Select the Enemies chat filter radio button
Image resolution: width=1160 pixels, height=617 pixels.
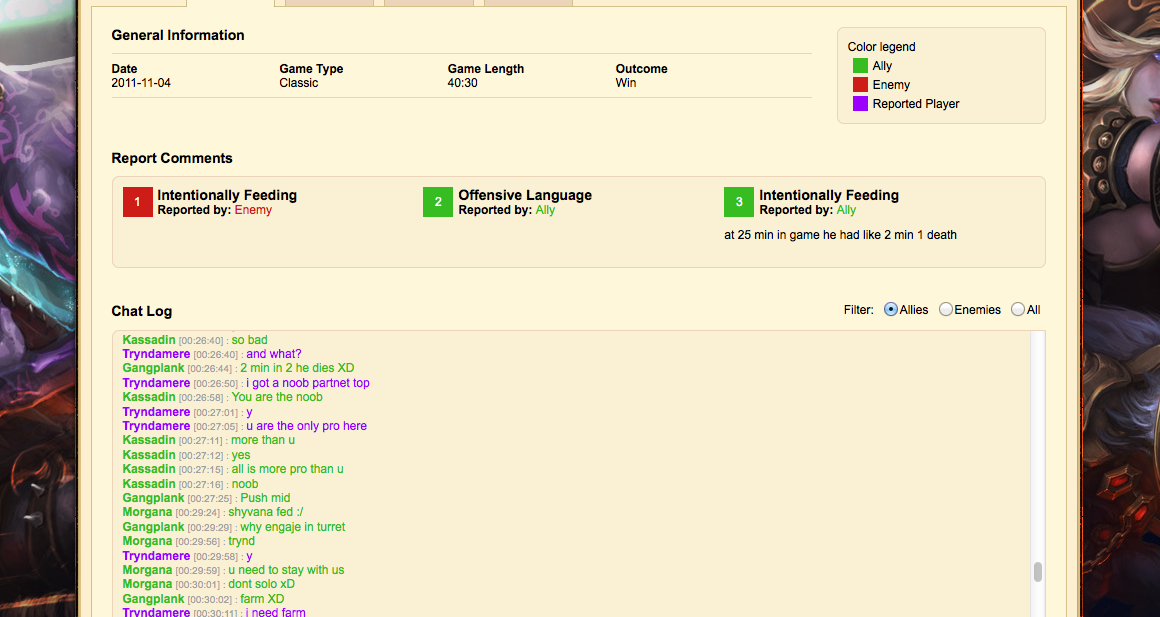(946, 310)
